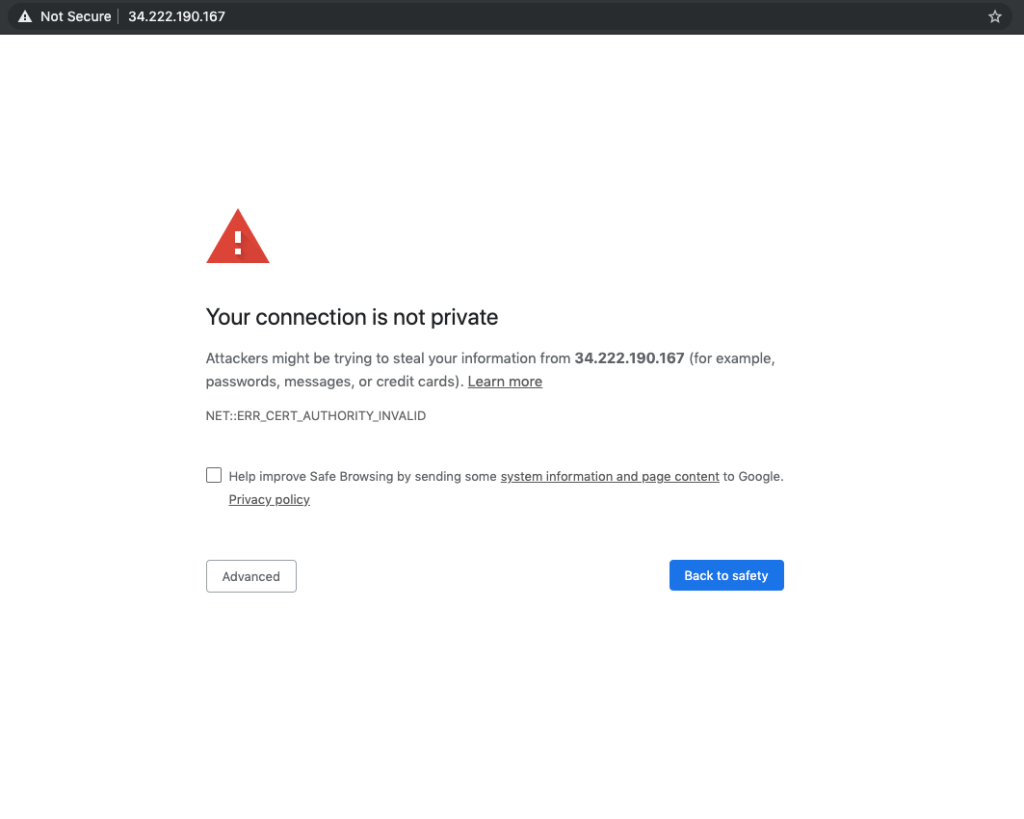The height and width of the screenshot is (819, 1024).
Task: Toggle the Safe Browsing consent checkbox off
Action: (213, 474)
